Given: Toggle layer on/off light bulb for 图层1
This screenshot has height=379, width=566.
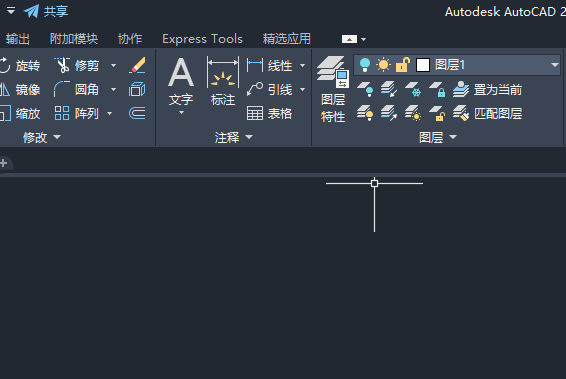Looking at the screenshot, I should [365, 65].
